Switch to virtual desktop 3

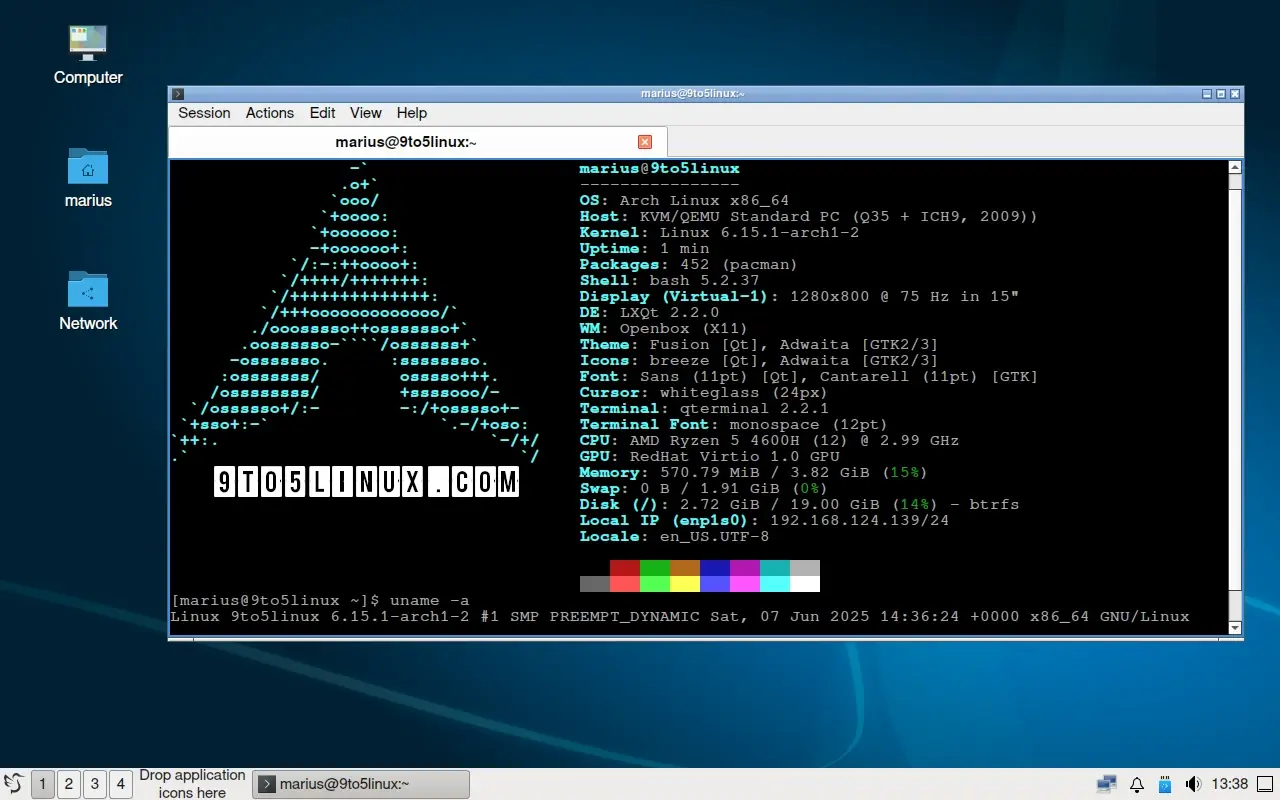[94, 784]
